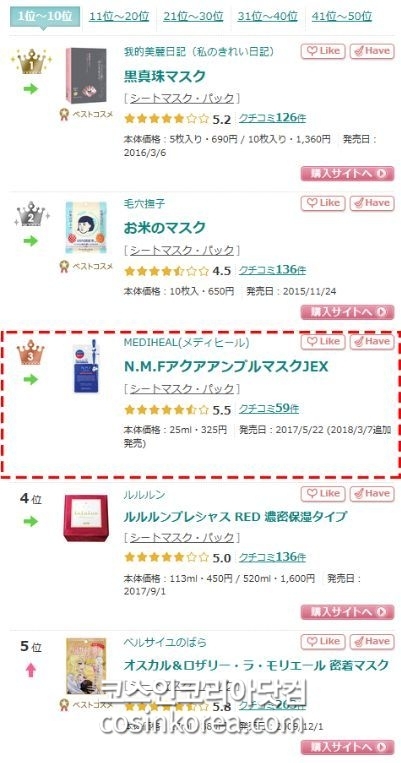Toggle Have for お米のマスク
Image resolution: width=401 pixels, height=763 pixels.
(x=372, y=203)
